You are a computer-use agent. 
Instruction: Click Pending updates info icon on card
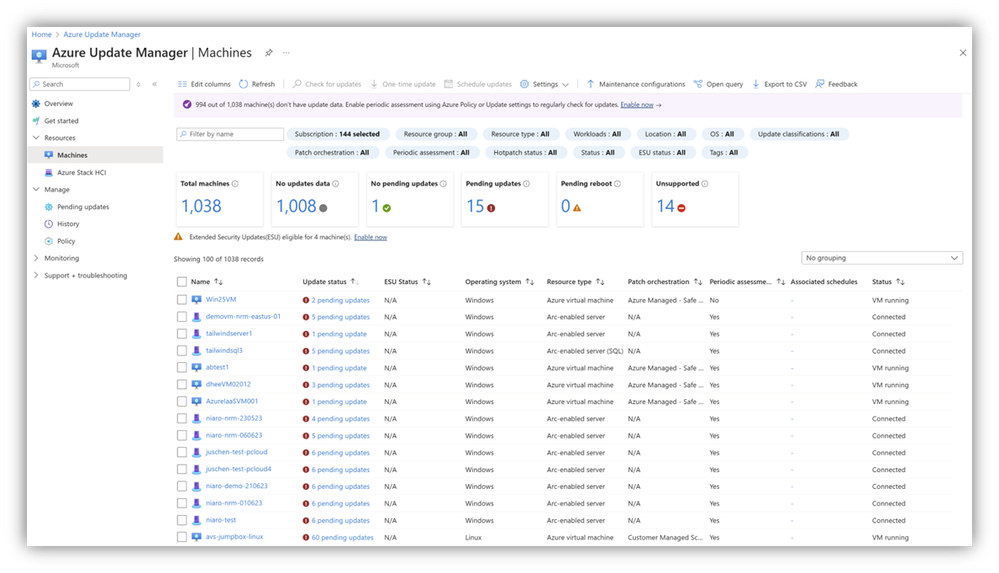(x=526, y=184)
